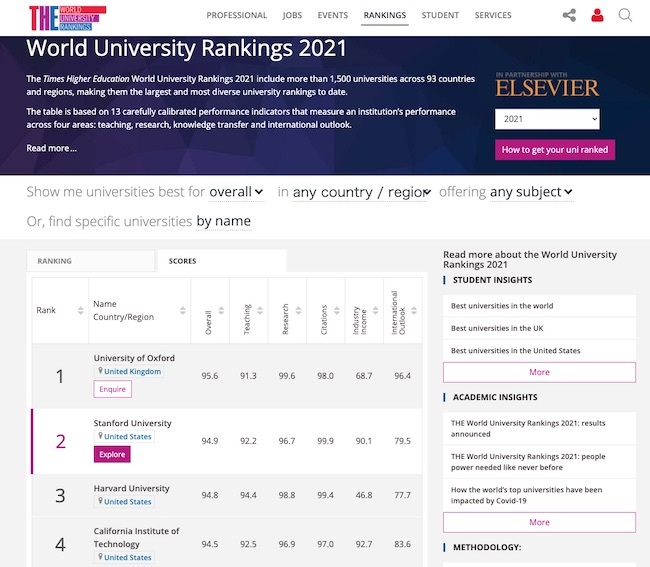The width and height of the screenshot is (650, 567).
Task: Open Harvard University link
Action: point(131,488)
